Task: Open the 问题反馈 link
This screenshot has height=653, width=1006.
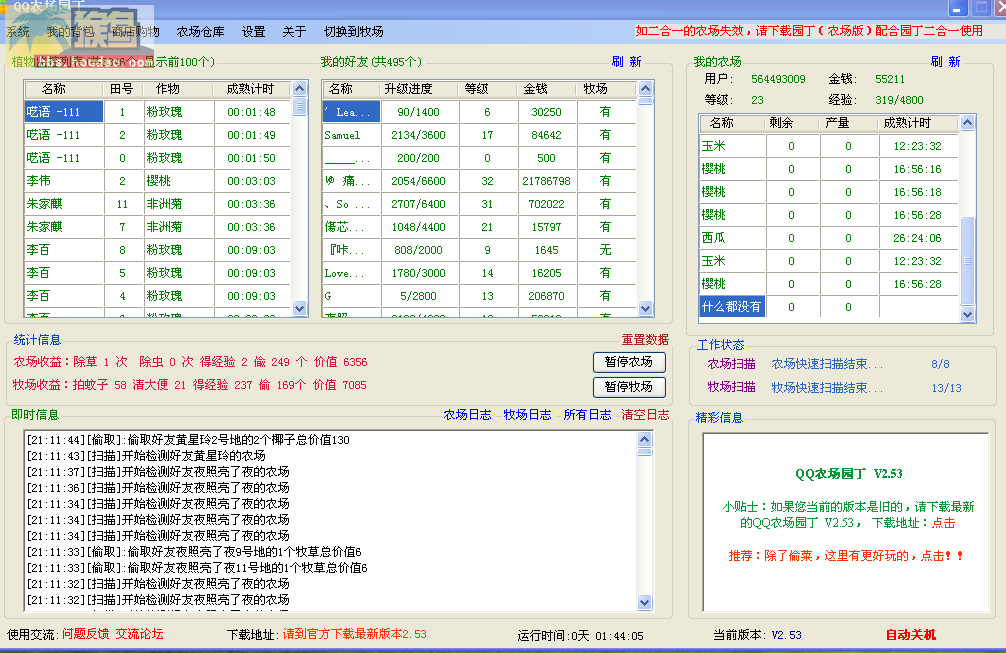Action: click(85, 634)
